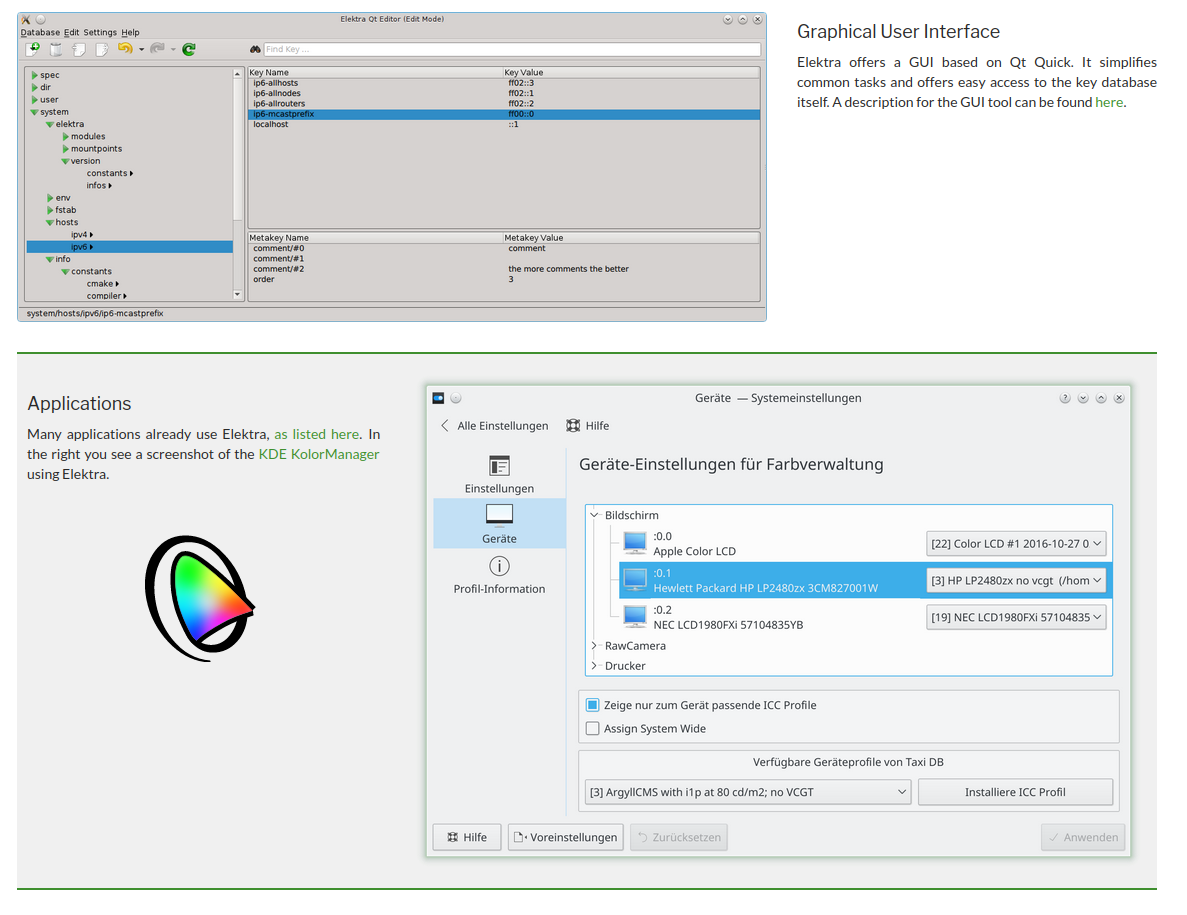1187x915 pixels.
Task: Click the trash can delete icon in Elektra toolbar
Action: coord(56,49)
